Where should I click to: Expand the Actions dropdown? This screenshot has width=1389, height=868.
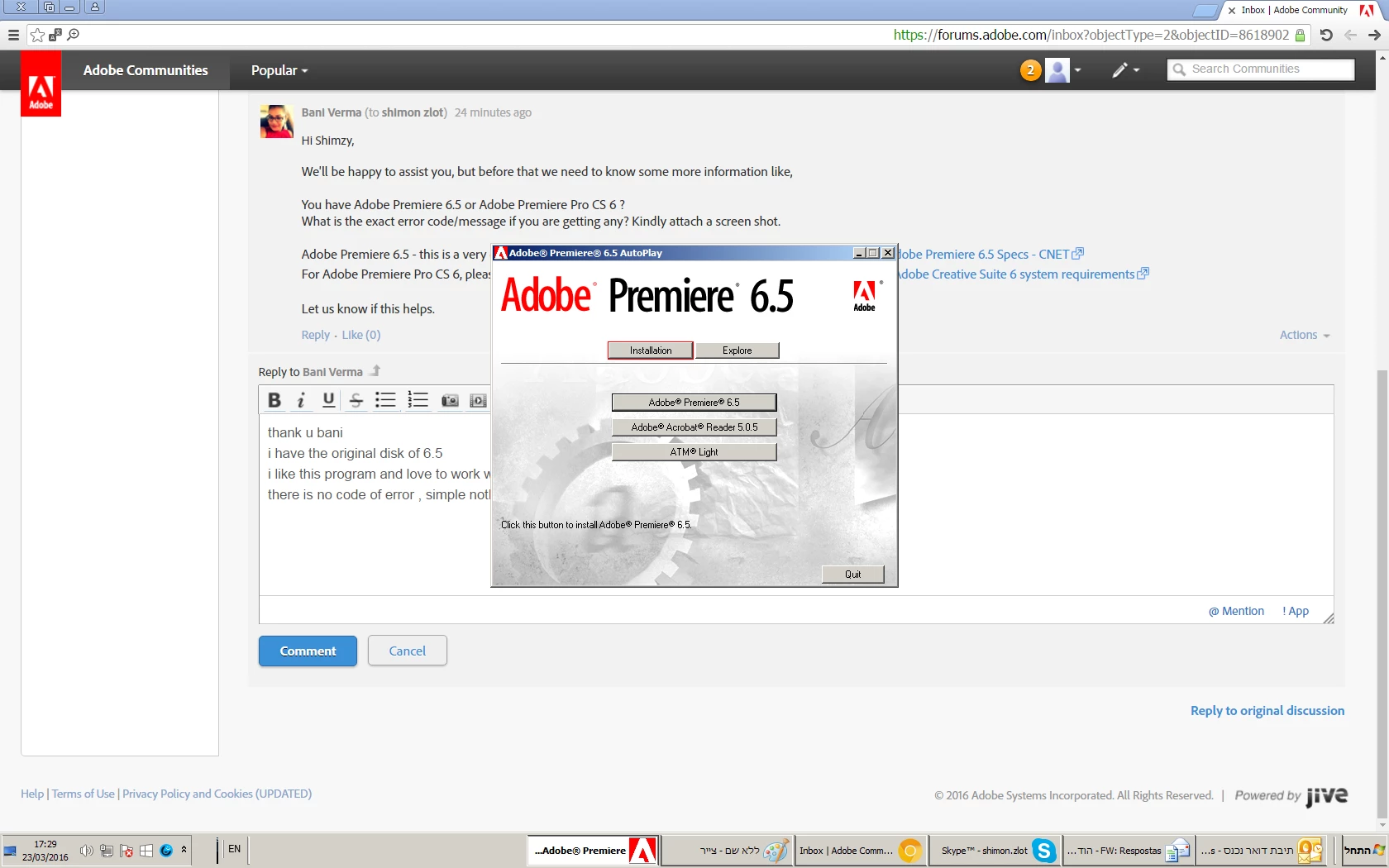pos(1305,335)
